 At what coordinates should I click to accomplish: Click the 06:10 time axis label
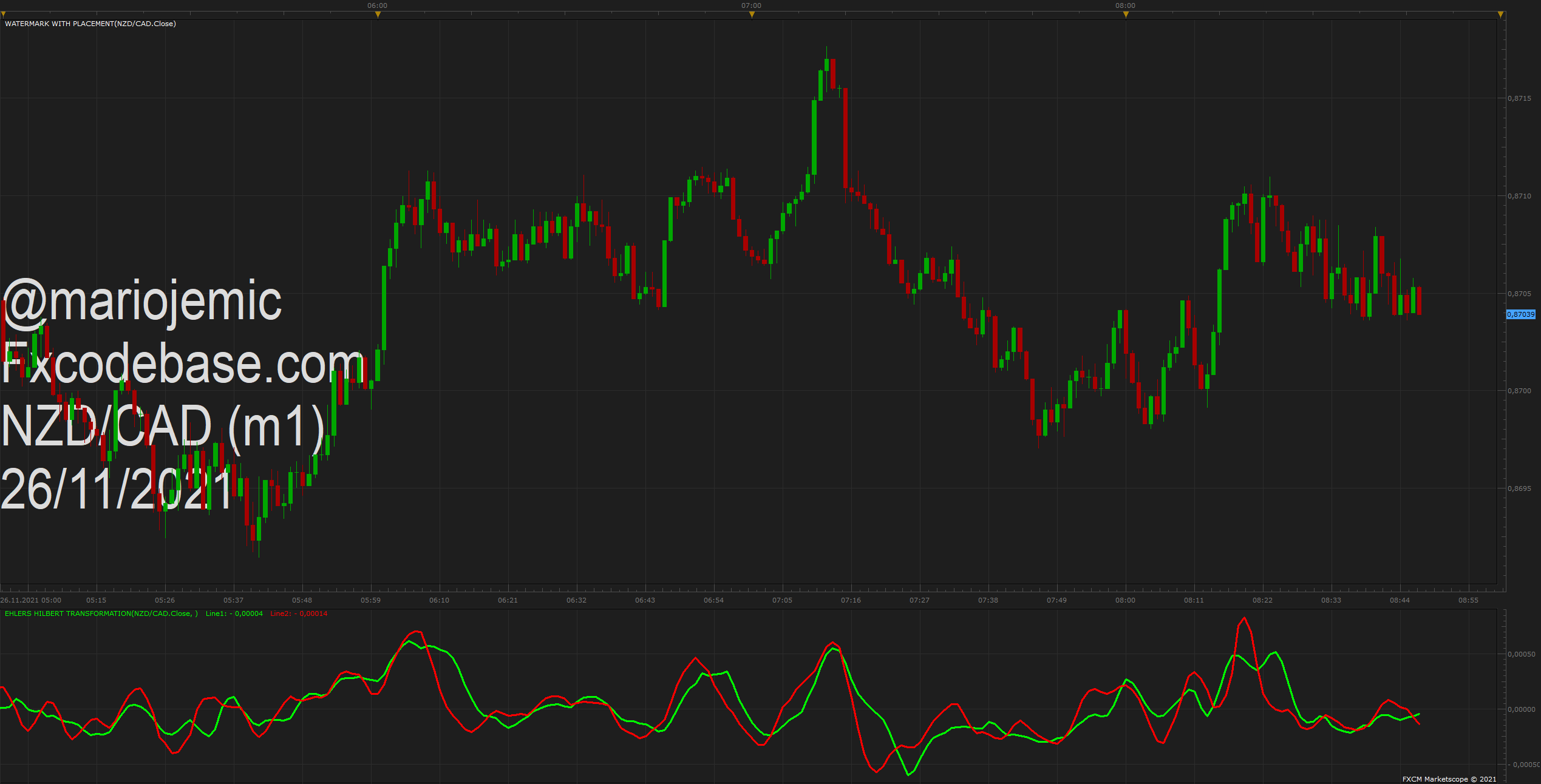pos(439,600)
